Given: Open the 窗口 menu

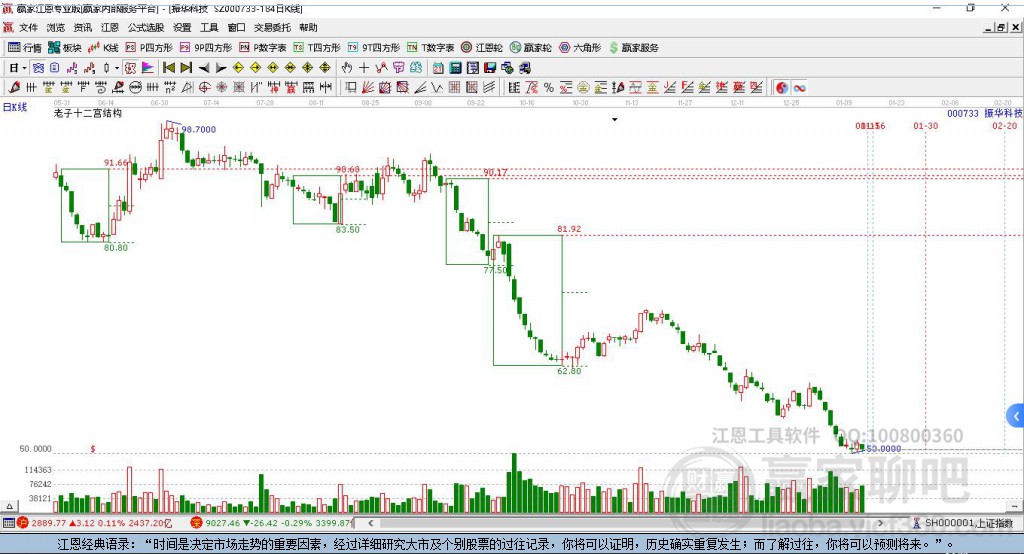Looking at the screenshot, I should point(236,27).
